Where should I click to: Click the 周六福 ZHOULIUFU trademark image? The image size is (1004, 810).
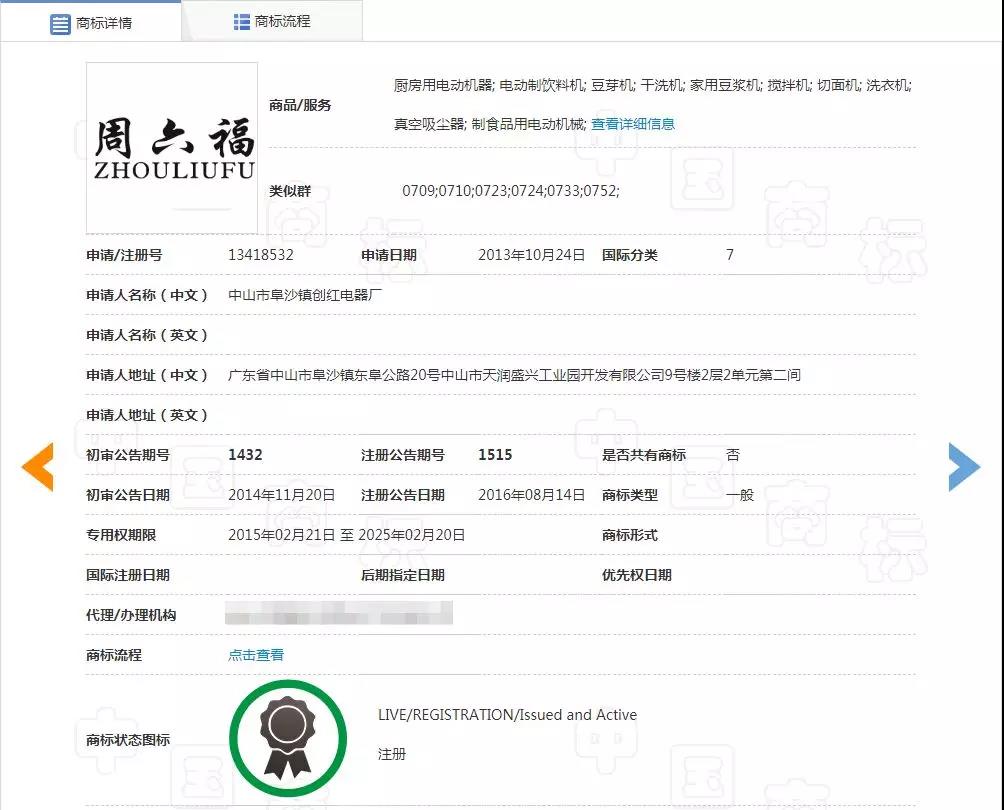tap(172, 148)
